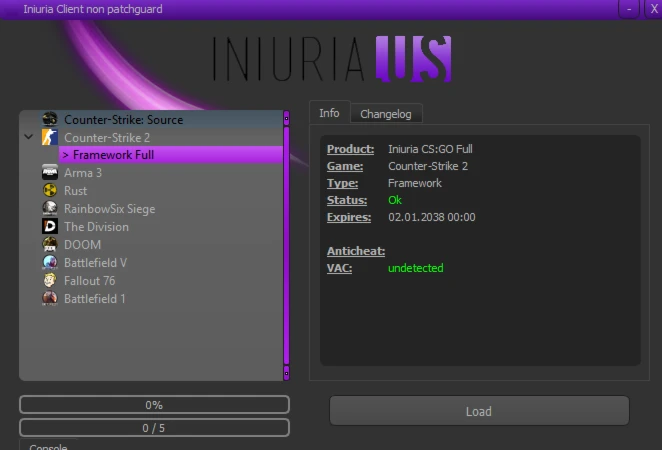Click the Fallout 76 Vault Boy icon
This screenshot has width=662, height=450.
coord(50,280)
